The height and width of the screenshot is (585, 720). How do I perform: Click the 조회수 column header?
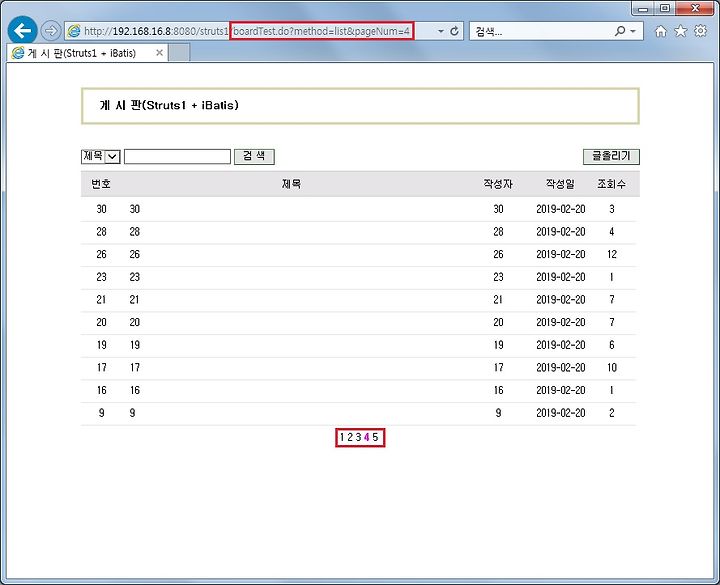(611, 184)
